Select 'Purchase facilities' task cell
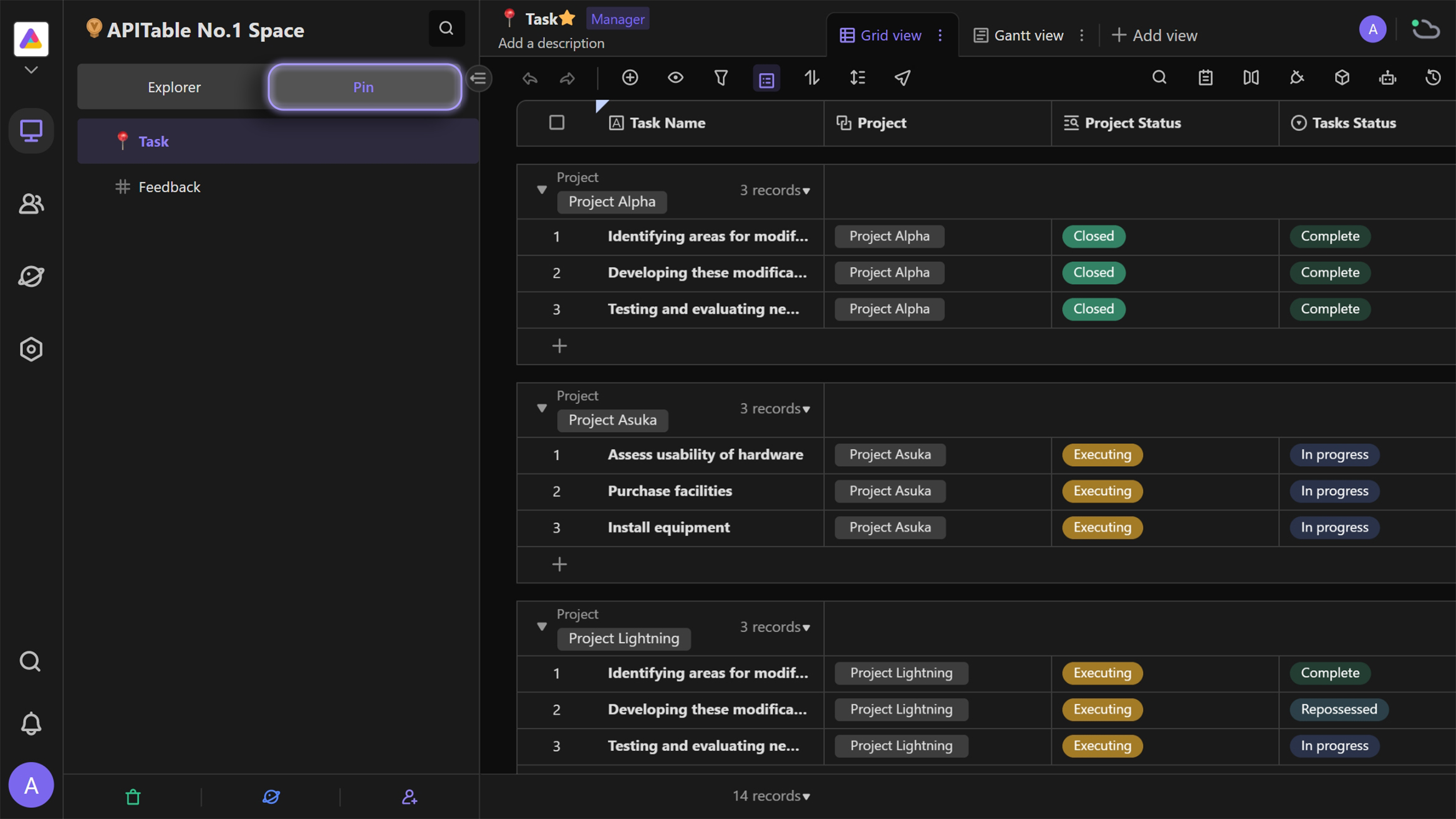 pos(711,491)
